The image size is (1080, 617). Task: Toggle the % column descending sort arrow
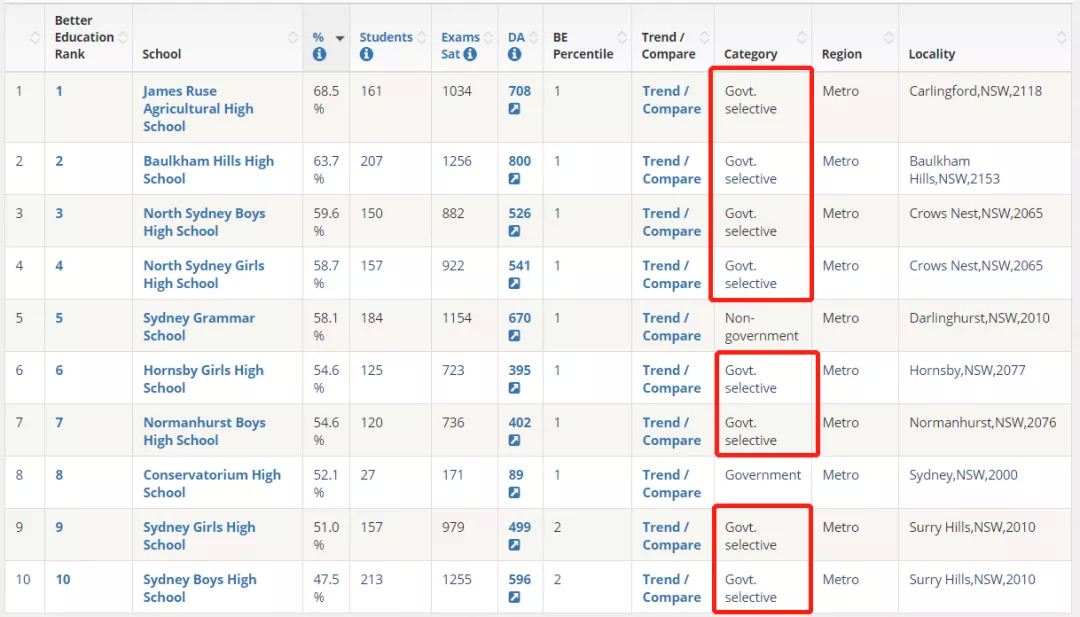pyautogui.click(x=340, y=38)
